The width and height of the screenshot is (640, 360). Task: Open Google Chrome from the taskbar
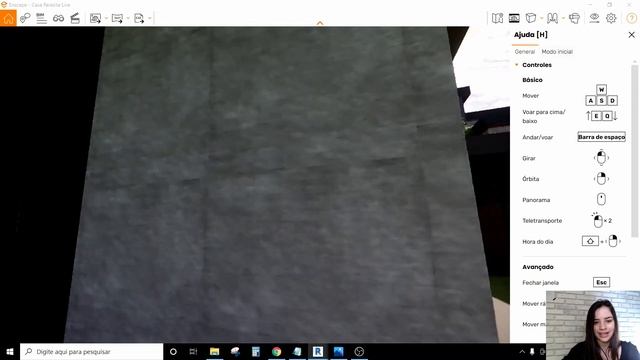point(277,351)
